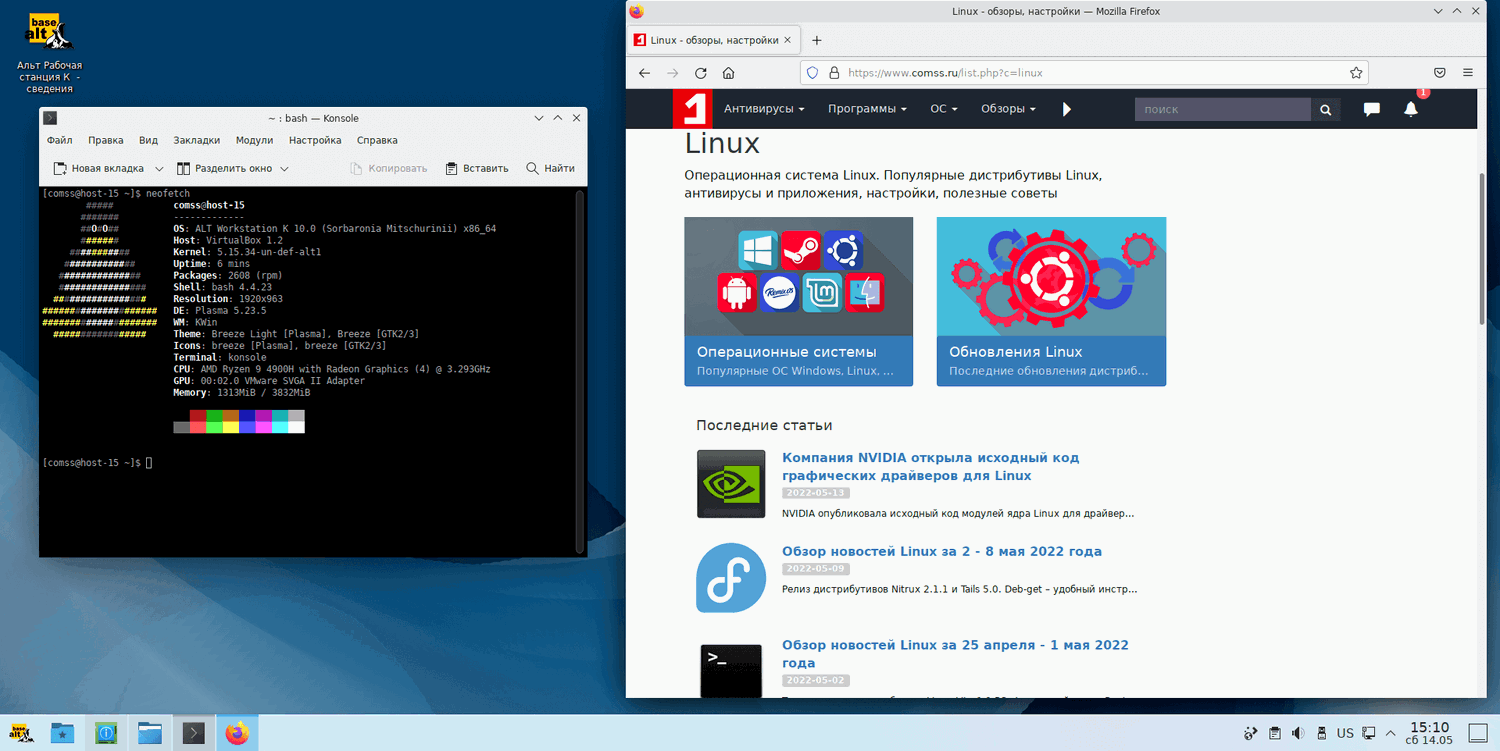This screenshot has height=751, width=1500.
Task: Expand the "Антивирусы" site menu
Action: click(764, 109)
